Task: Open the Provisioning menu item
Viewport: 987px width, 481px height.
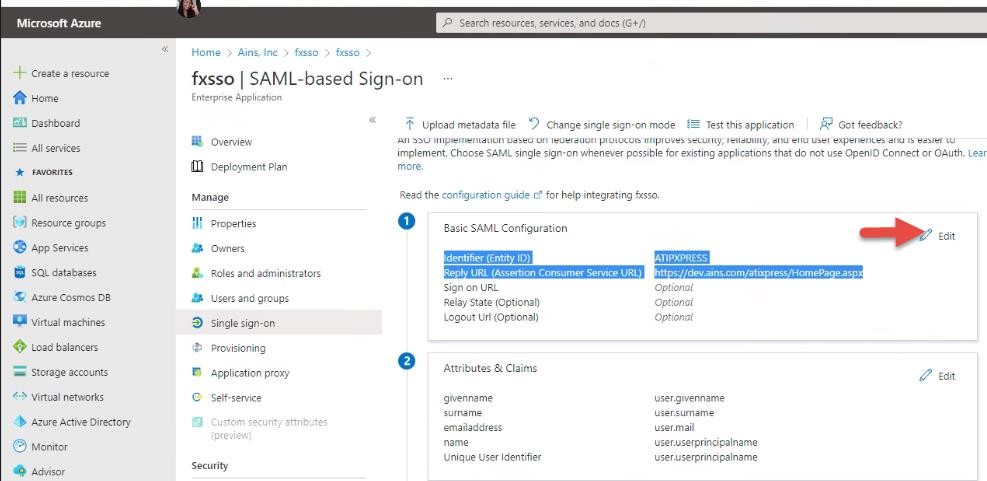Action: click(x=238, y=348)
